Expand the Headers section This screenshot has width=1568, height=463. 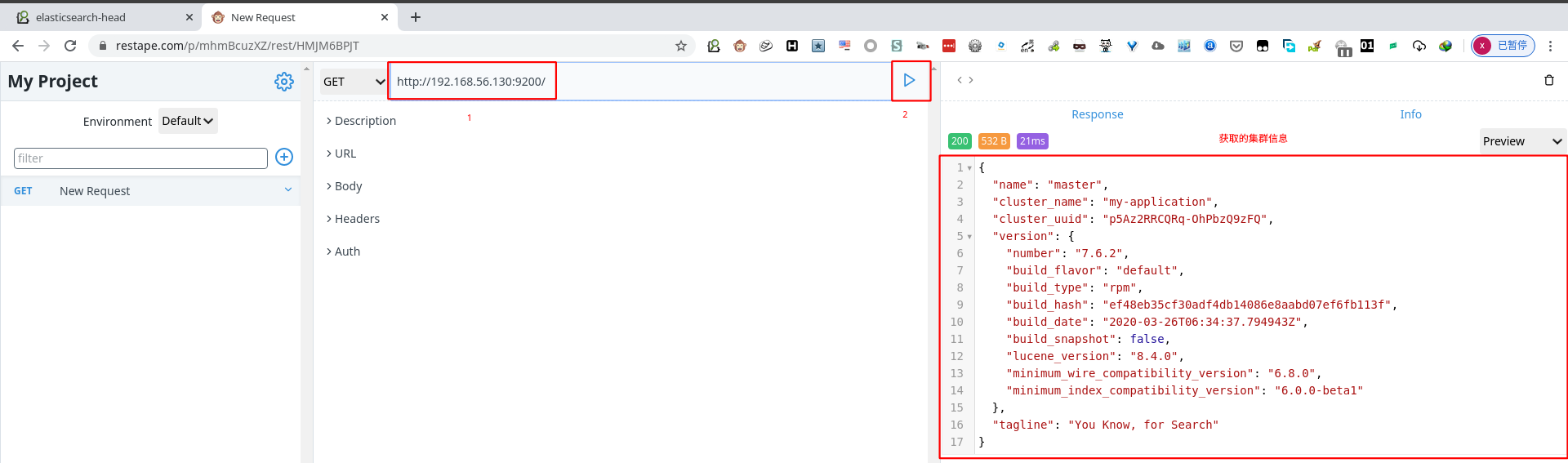[353, 219]
